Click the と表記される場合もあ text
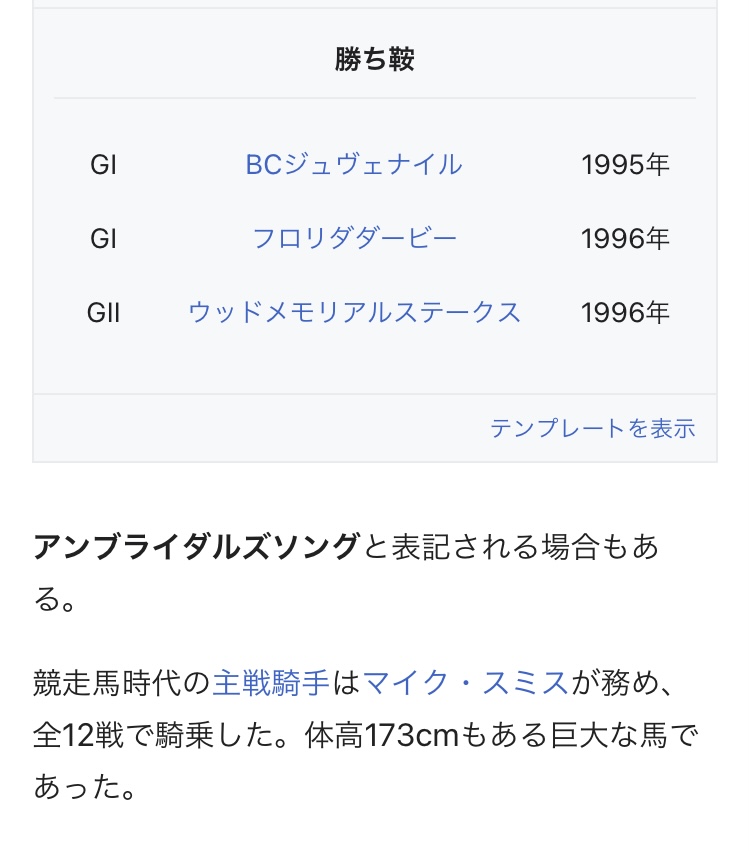 (x=510, y=546)
